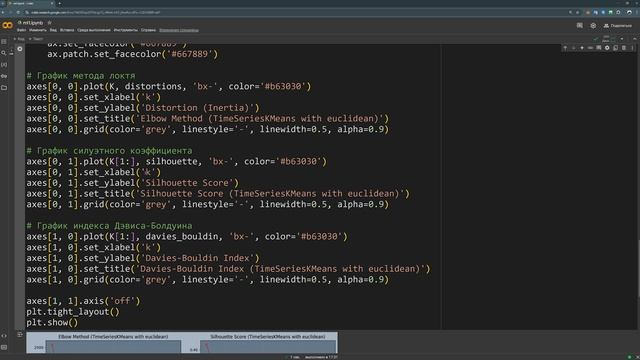Viewport: 640px width, 360px height.
Task: Open the code snippets icon in the bottom-left sidebar
Action: (x=4, y=336)
